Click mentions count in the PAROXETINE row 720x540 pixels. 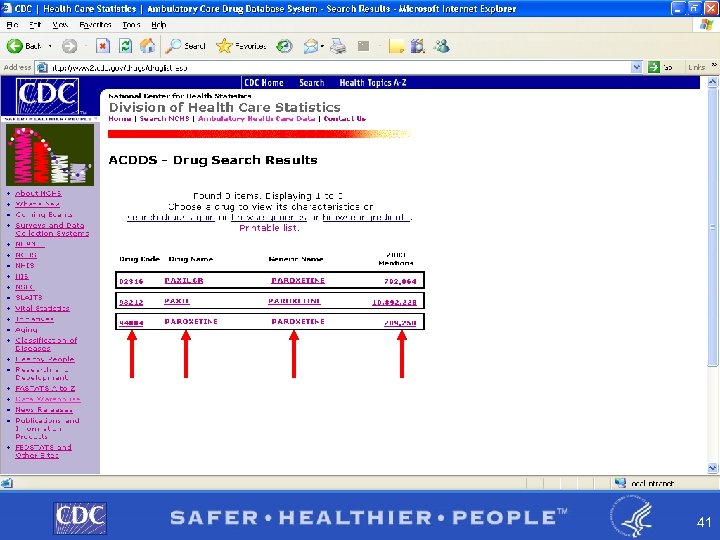click(x=400, y=323)
